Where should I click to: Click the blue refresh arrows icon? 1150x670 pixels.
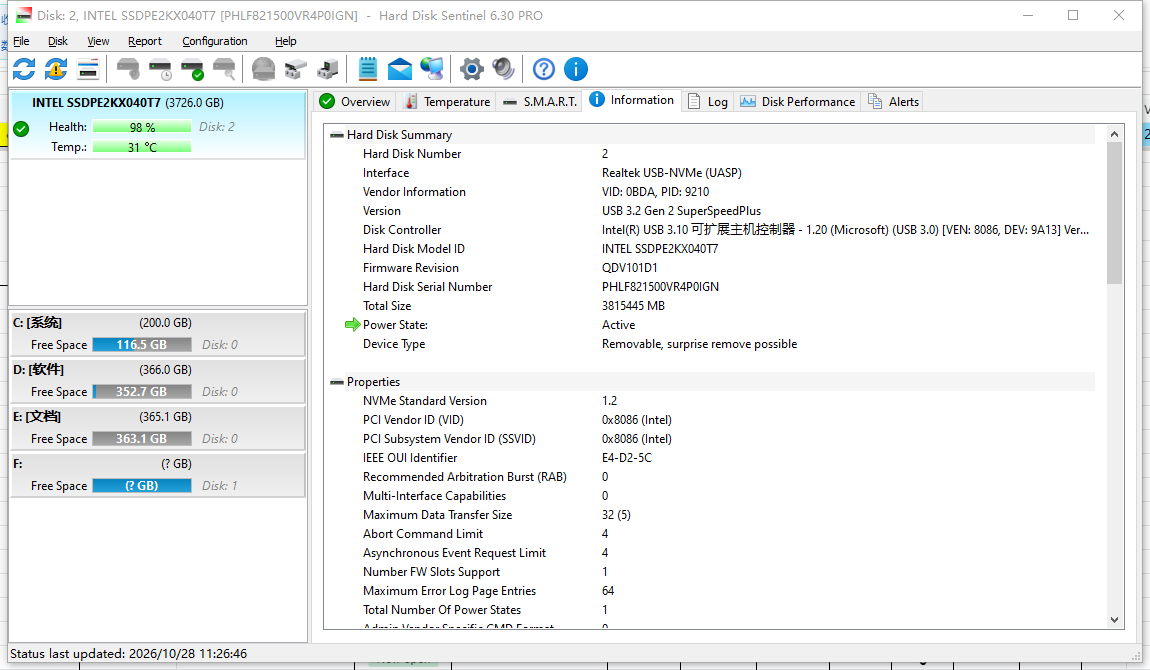(24, 70)
